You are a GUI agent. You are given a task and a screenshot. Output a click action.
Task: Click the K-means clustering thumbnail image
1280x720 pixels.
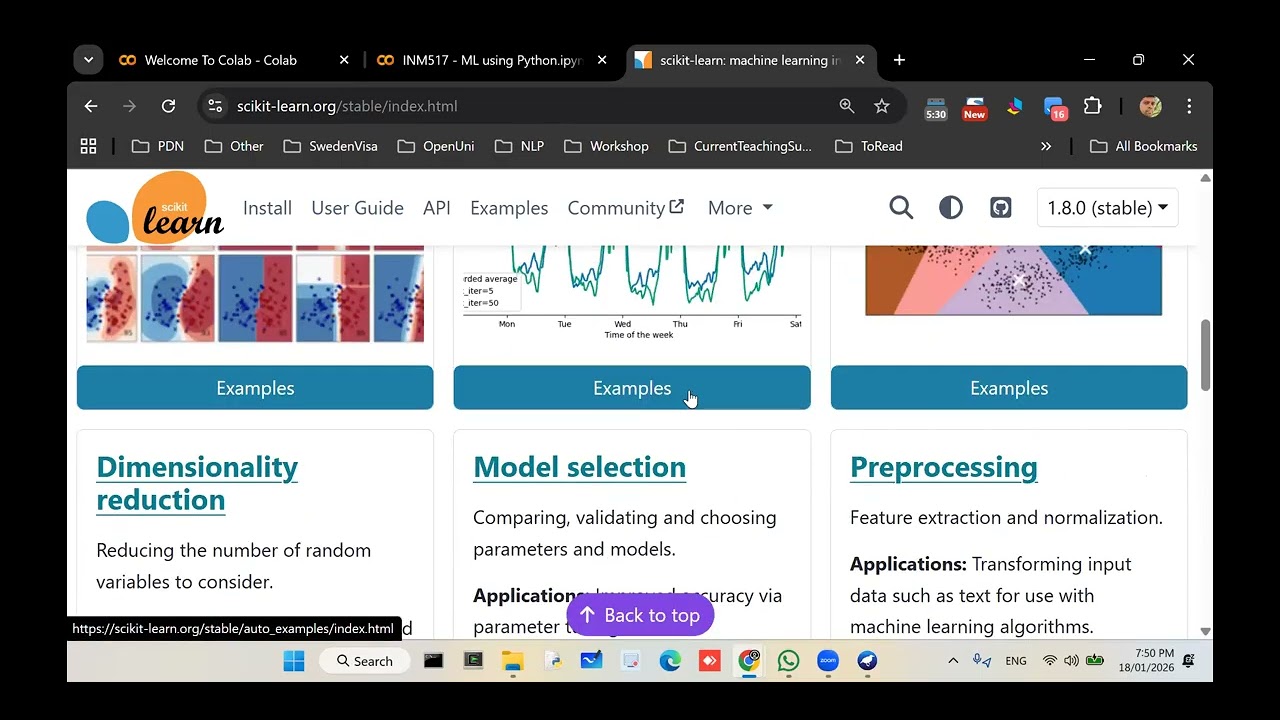(1013, 281)
